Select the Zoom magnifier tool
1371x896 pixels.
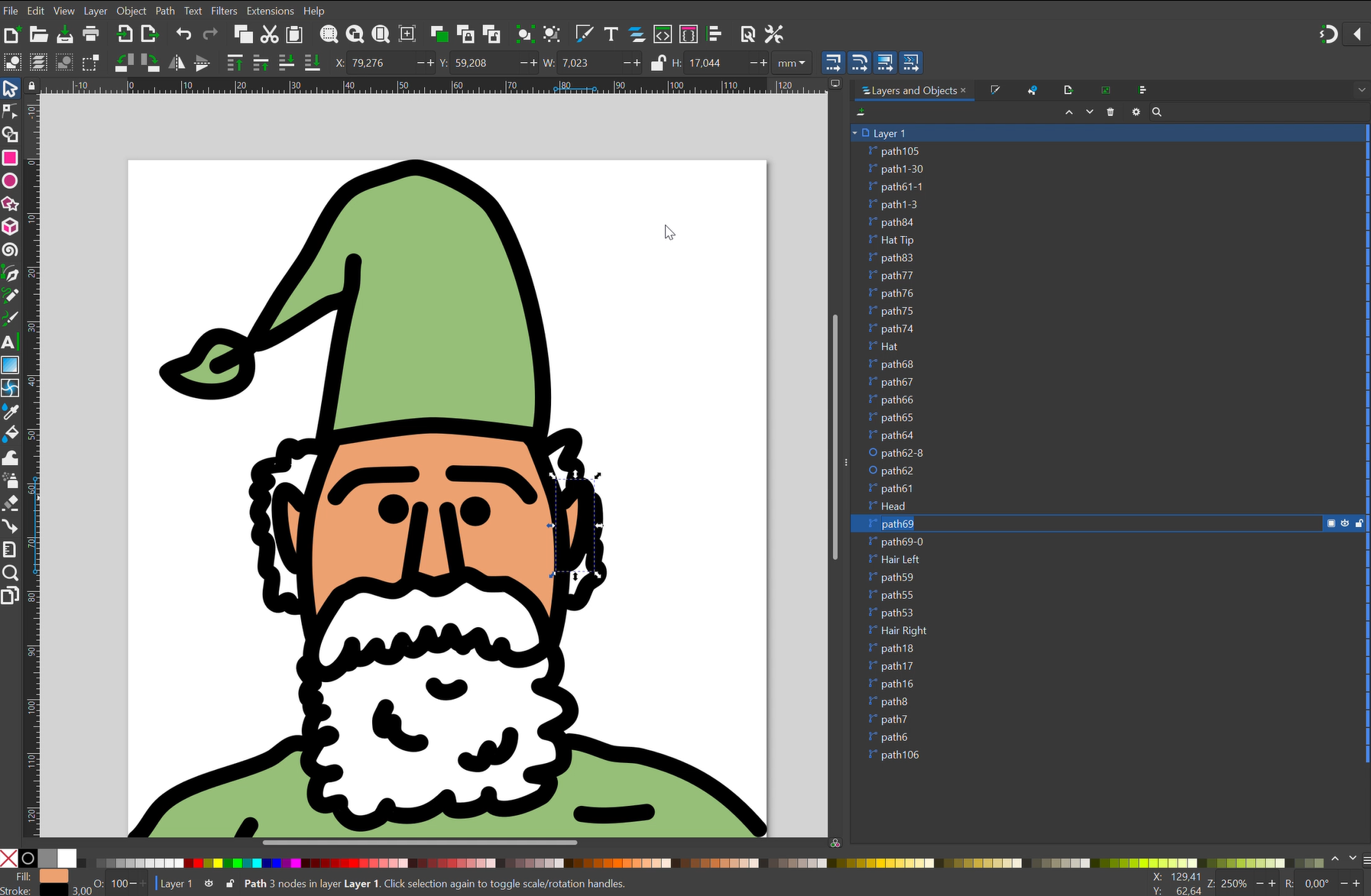coord(10,573)
